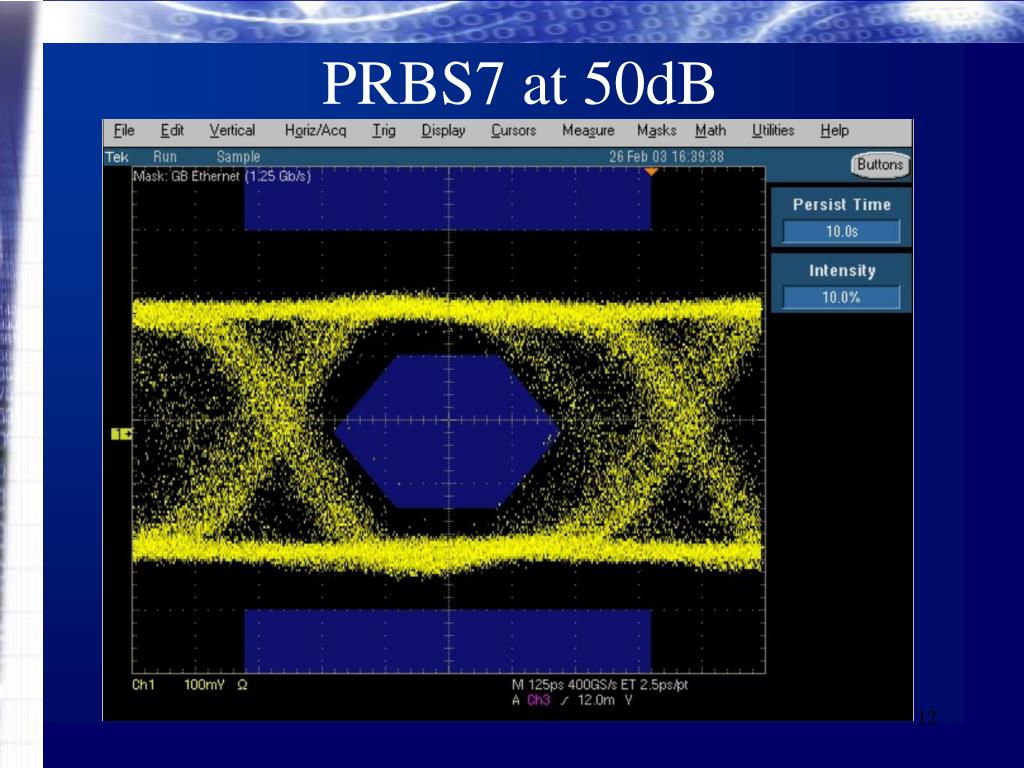The height and width of the screenshot is (768, 1024).
Task: Click the orange trigger position marker
Action: coord(651,173)
